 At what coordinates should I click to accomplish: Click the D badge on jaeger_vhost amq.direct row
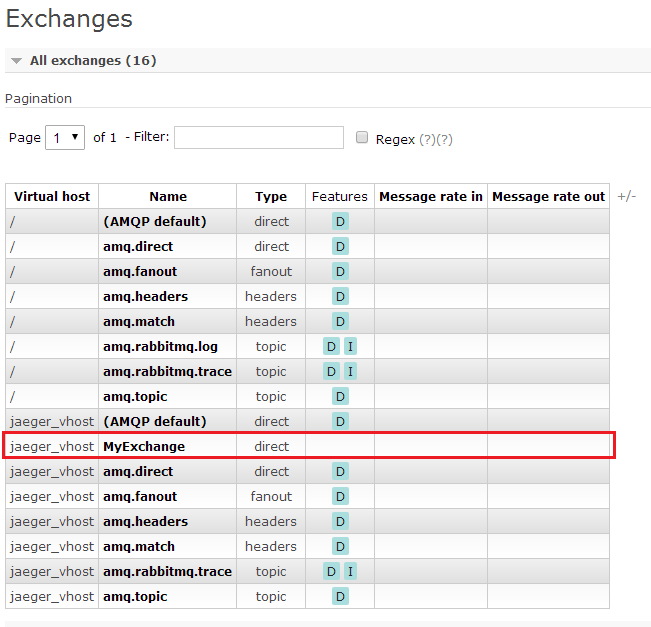(340, 471)
